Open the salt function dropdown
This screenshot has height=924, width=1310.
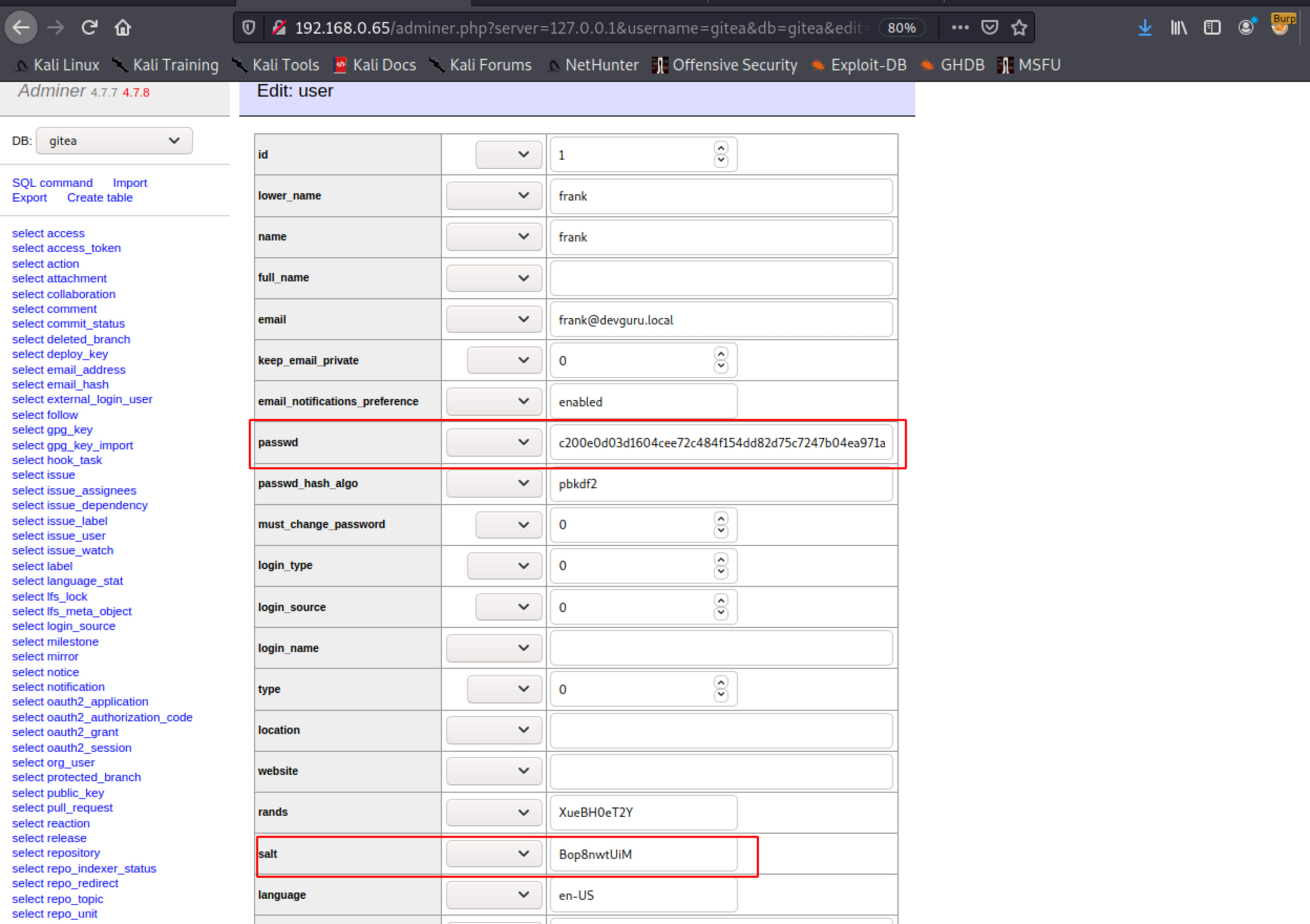pos(494,854)
